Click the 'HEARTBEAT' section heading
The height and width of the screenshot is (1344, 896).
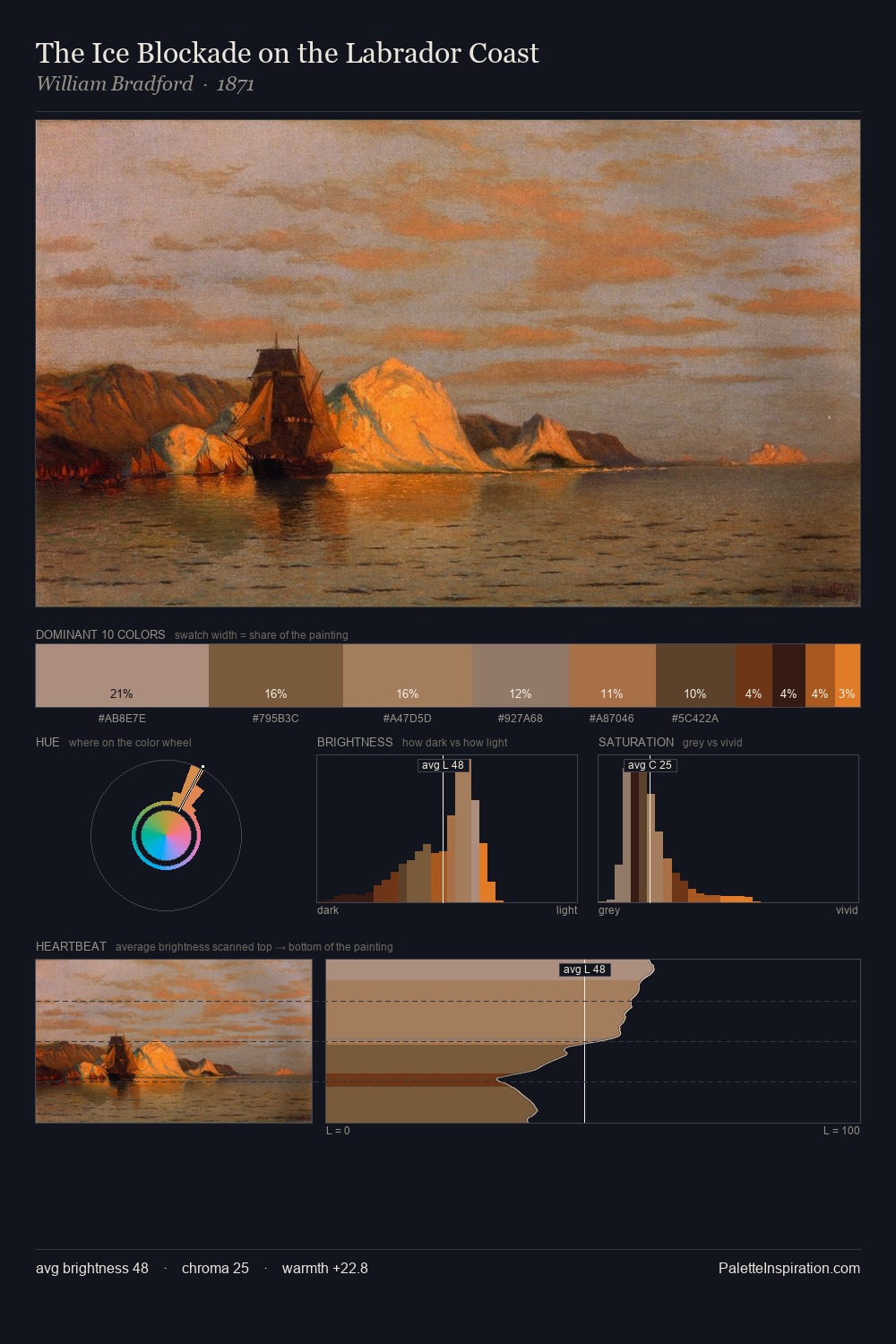[71, 946]
